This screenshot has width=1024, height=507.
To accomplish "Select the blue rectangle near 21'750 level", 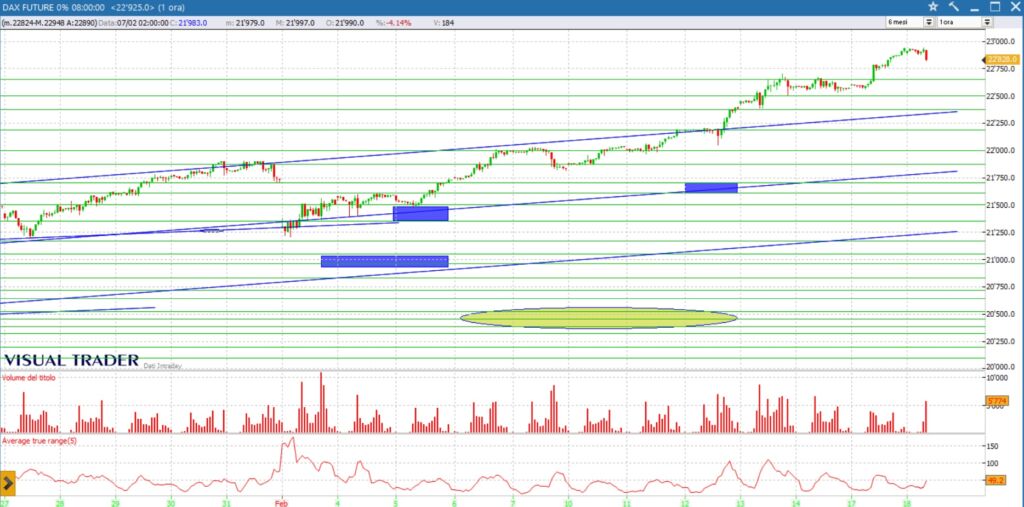I will [711, 188].
